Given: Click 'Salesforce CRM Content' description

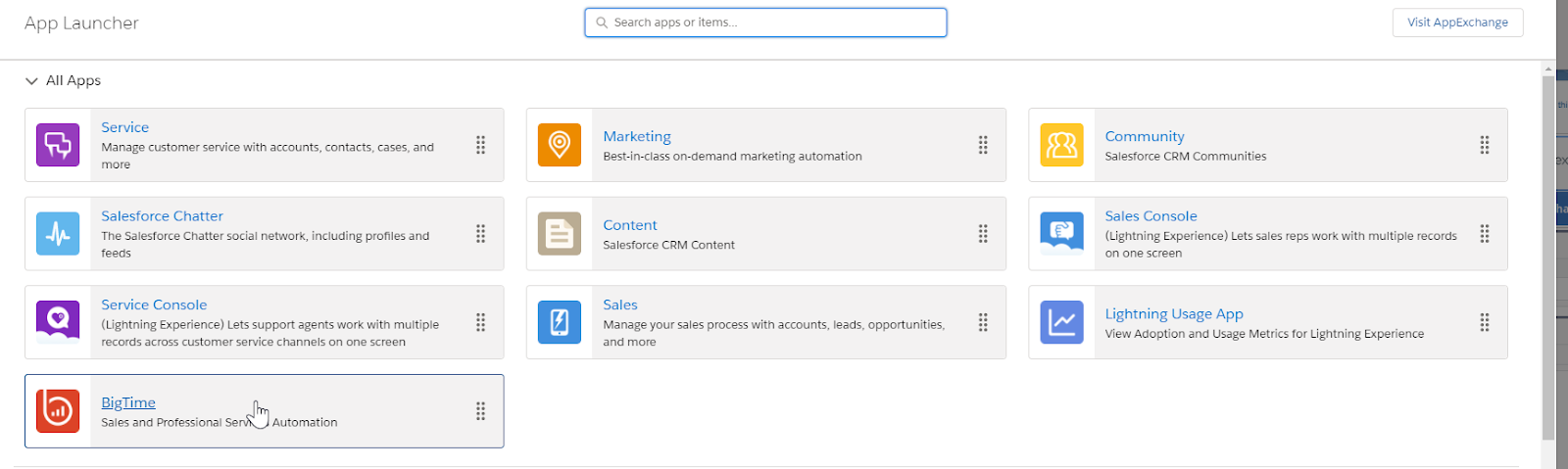Looking at the screenshot, I should (668, 245).
